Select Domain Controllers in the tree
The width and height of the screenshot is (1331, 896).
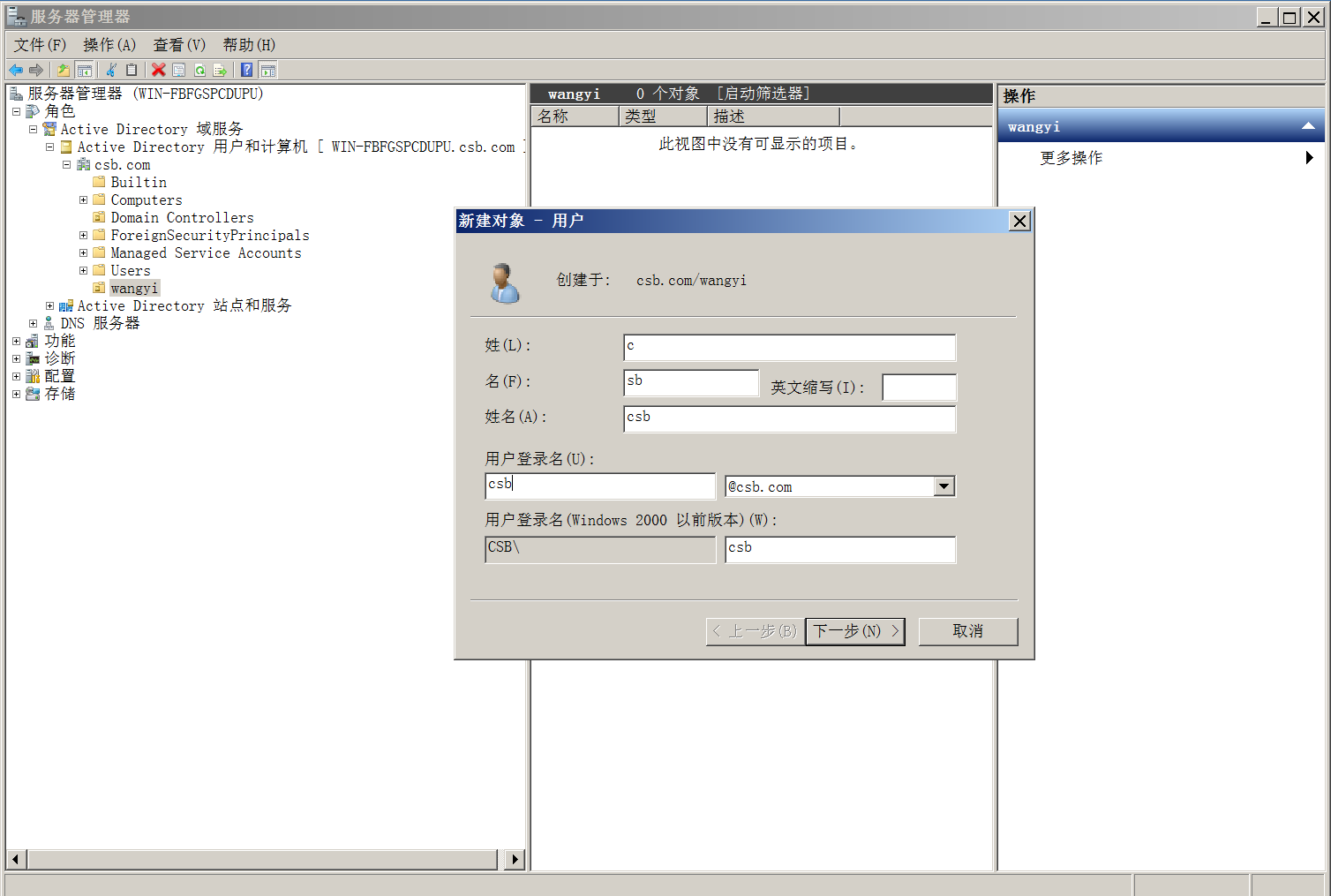pos(182,217)
